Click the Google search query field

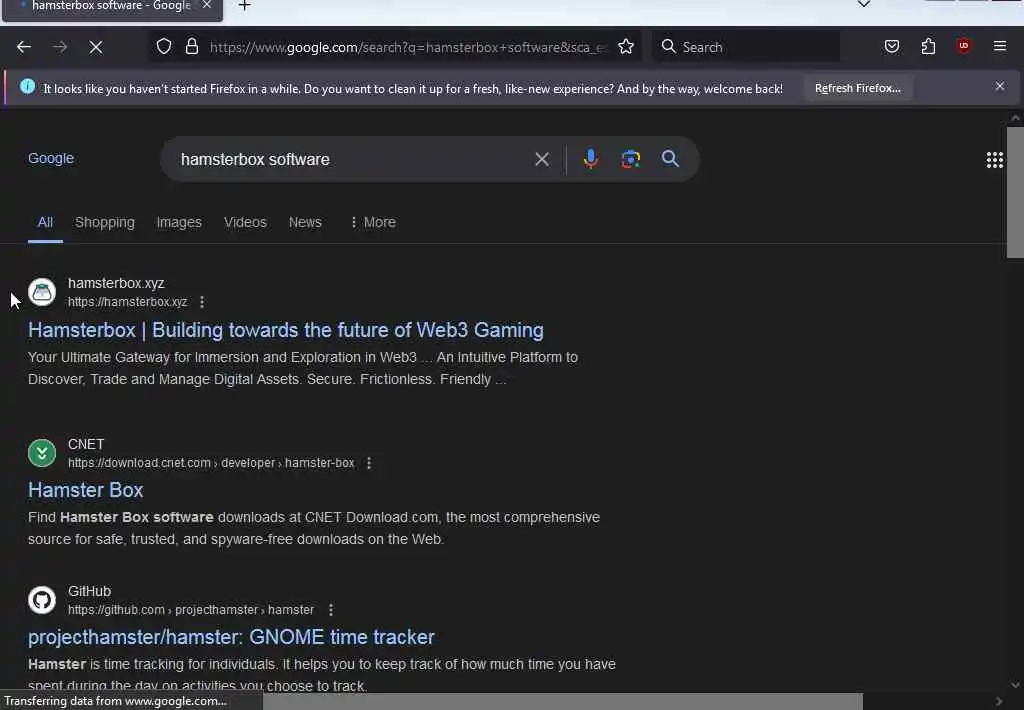pyautogui.click(x=353, y=159)
